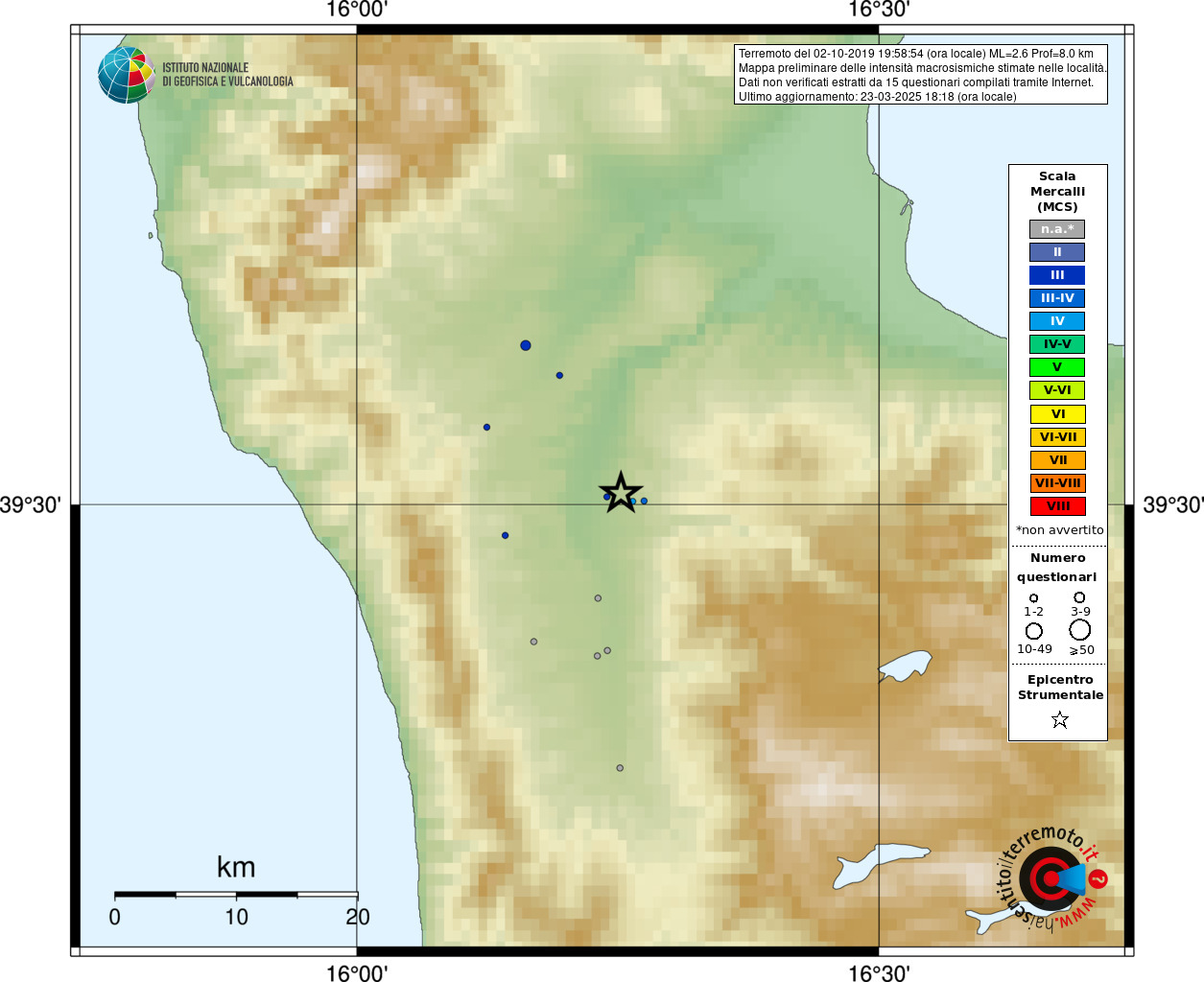The image size is (1204, 982).
Task: Click the 'Numero questionari' heading
Action: coord(1057,567)
